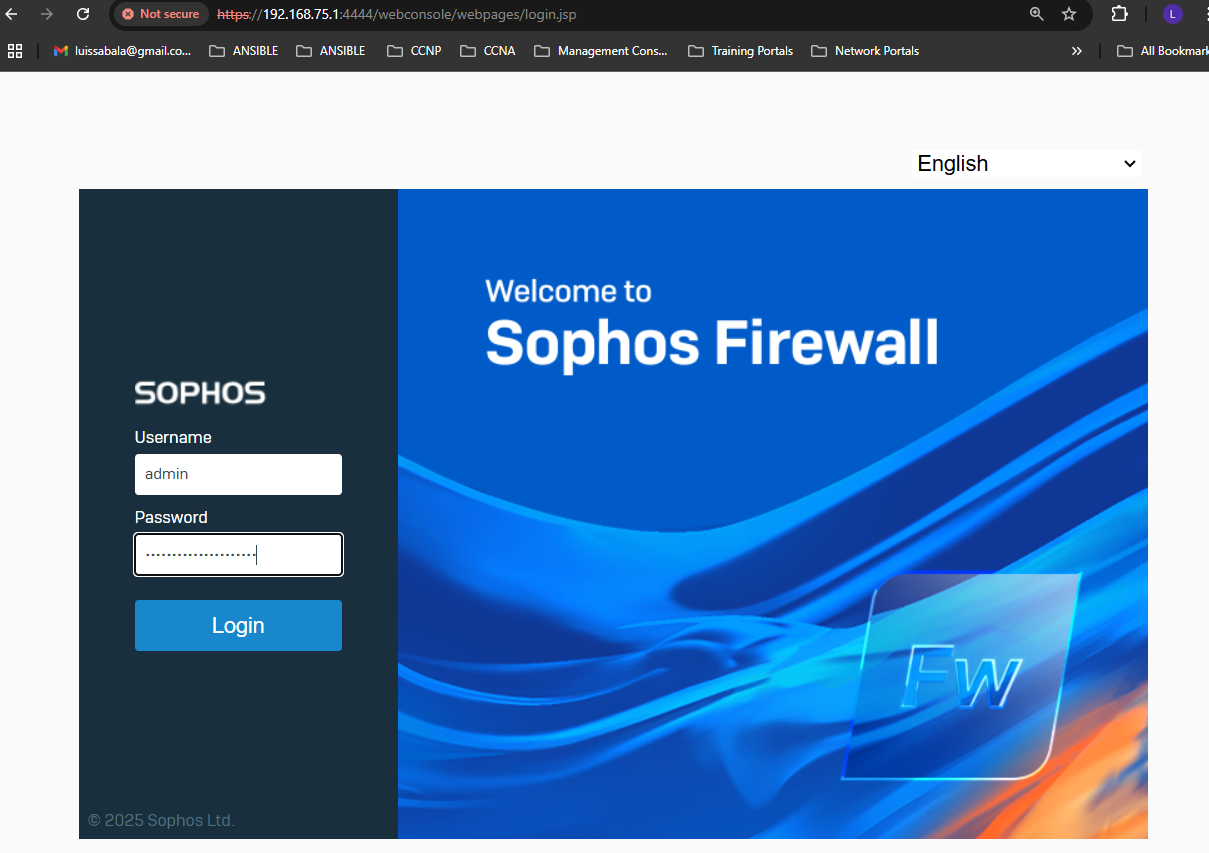Image resolution: width=1209 pixels, height=853 pixels.
Task: Bookmark this page with the star
Action: click(1069, 14)
